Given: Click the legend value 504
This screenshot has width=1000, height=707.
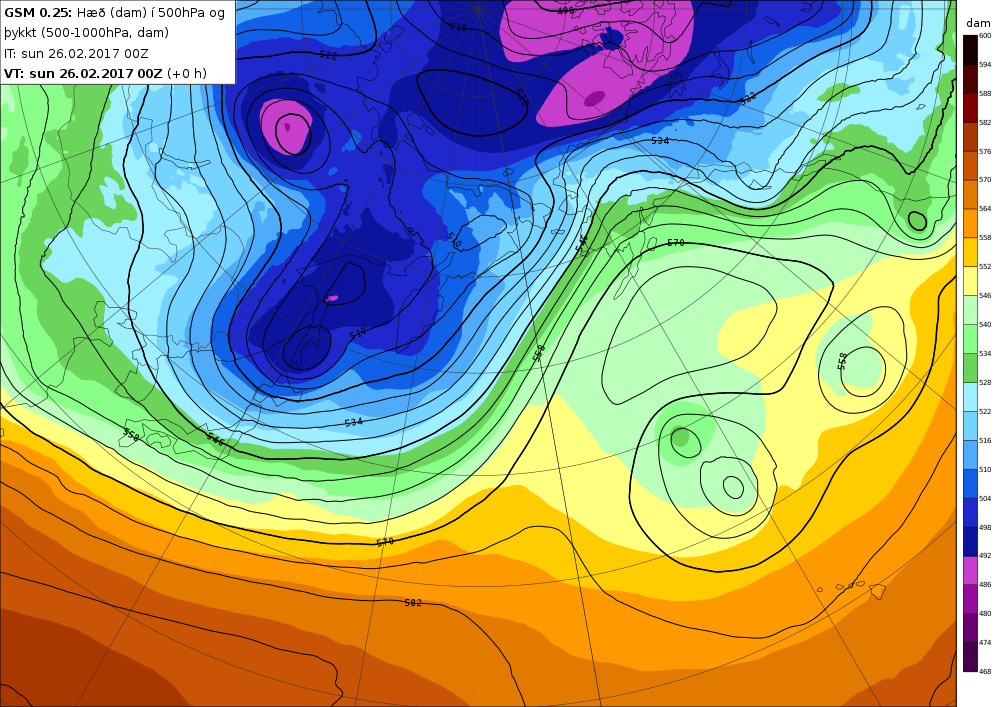Looking at the screenshot, I should click(x=985, y=499).
